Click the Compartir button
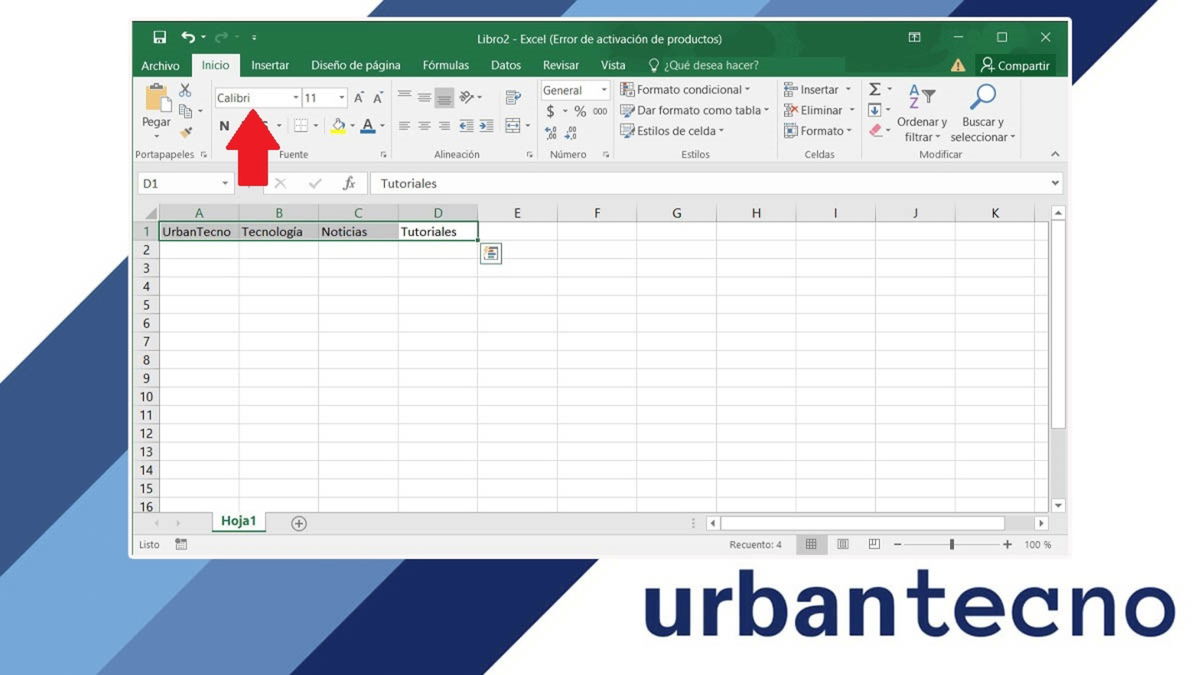 1017,65
